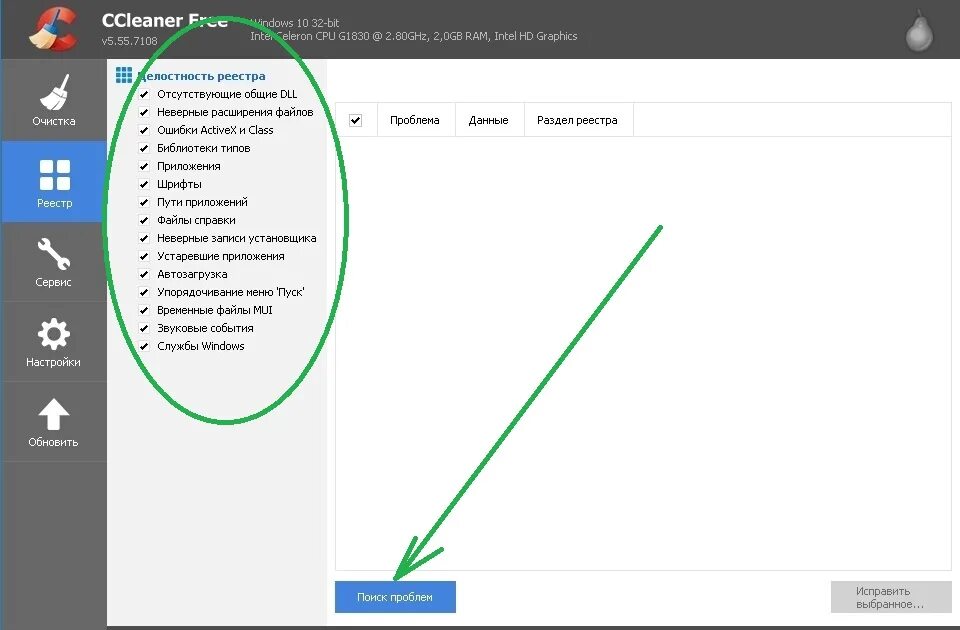Toggle select-all checkbox in results header
Image resolution: width=960 pixels, height=630 pixels.
[356, 120]
